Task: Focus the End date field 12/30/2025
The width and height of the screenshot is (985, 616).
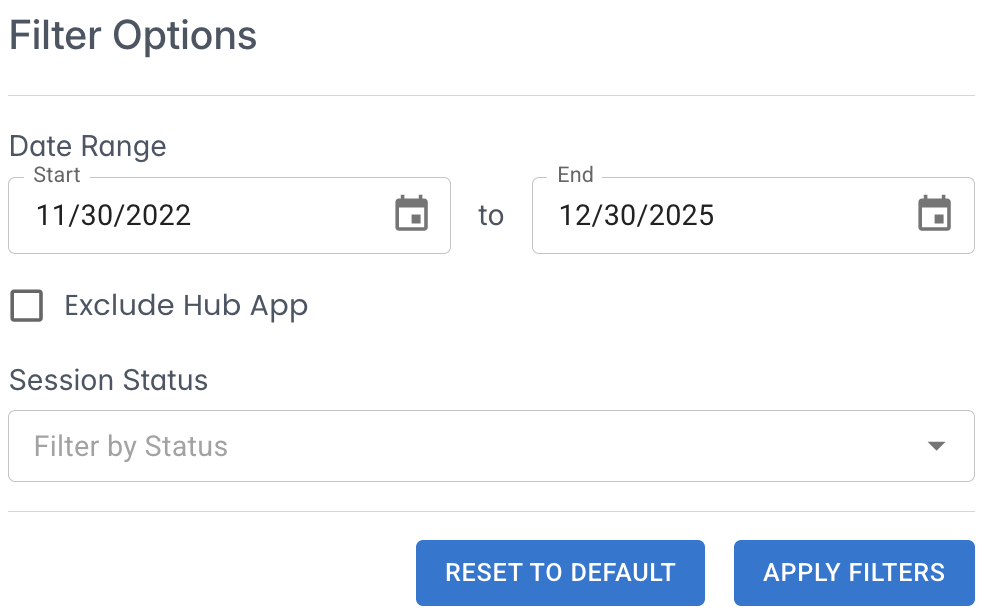Action: click(x=720, y=215)
